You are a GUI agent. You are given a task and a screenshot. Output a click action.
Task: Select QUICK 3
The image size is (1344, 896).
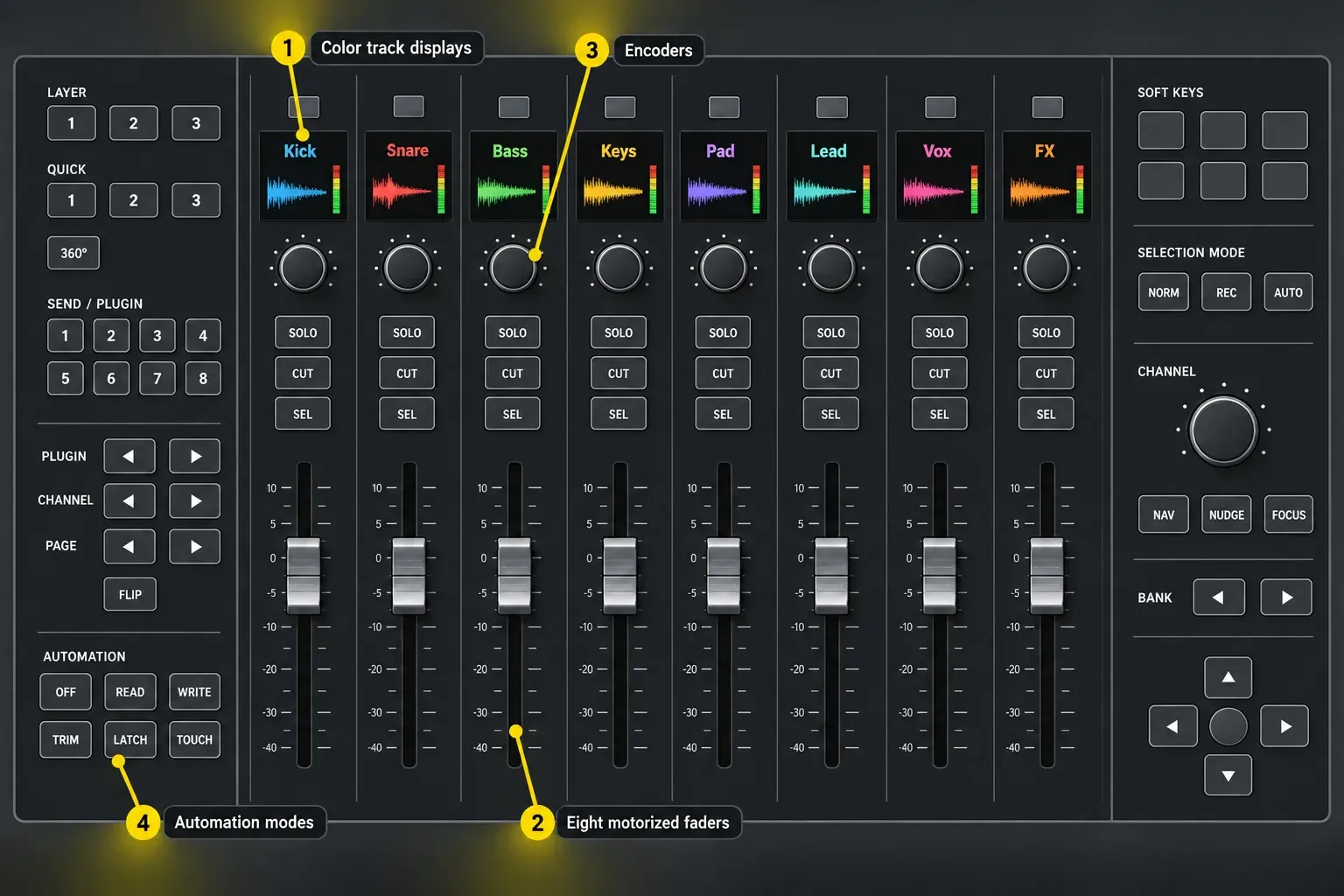196,200
